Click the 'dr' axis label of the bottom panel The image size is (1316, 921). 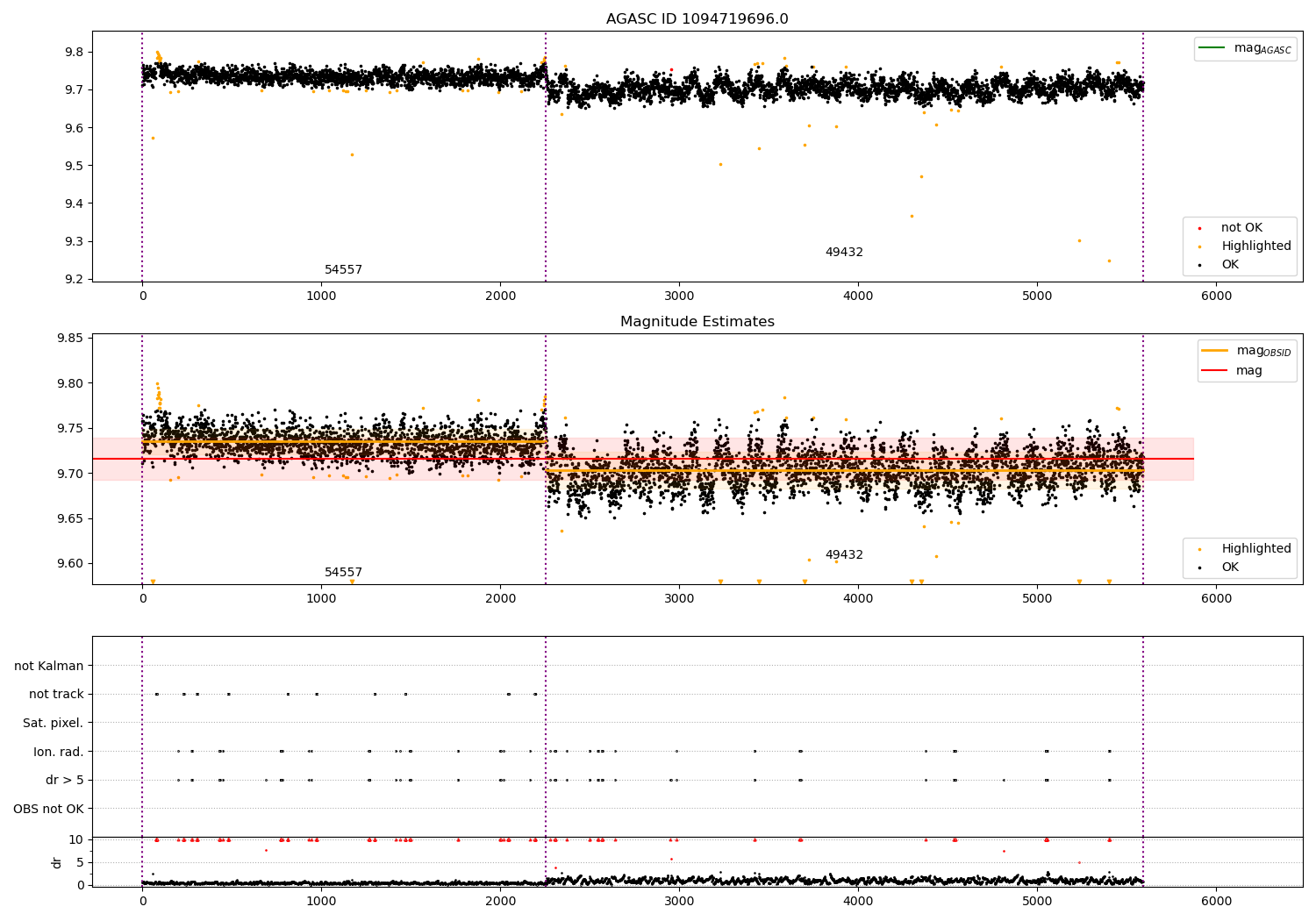[56, 862]
